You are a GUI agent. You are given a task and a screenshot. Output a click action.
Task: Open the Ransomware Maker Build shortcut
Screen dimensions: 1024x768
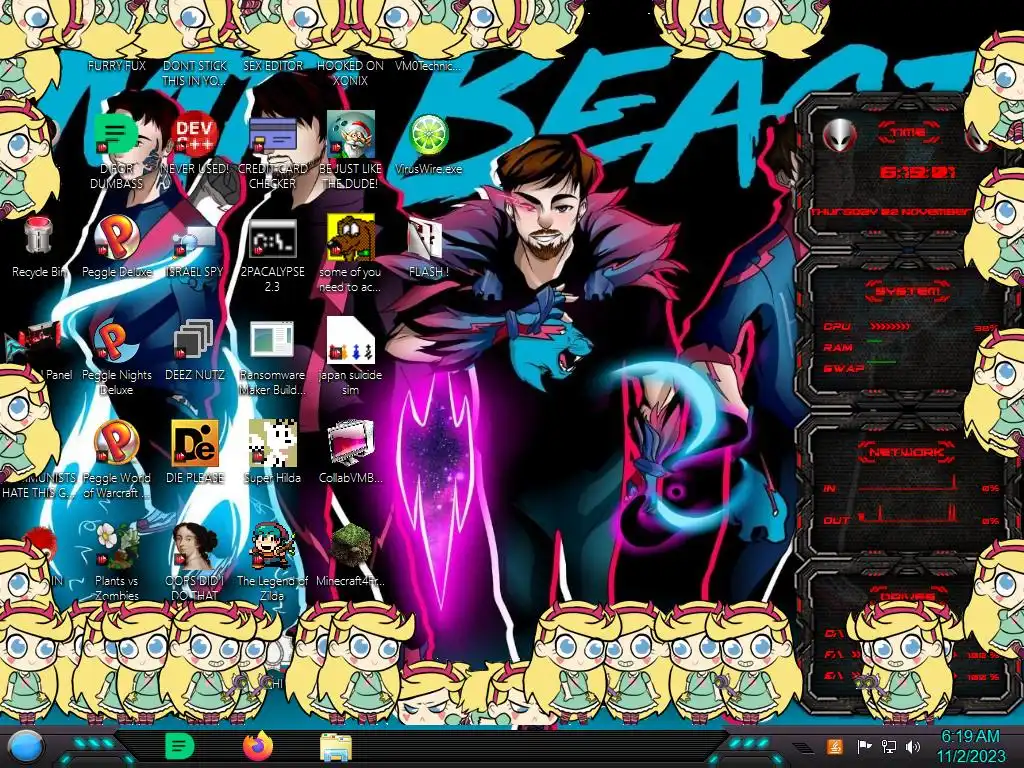272,341
